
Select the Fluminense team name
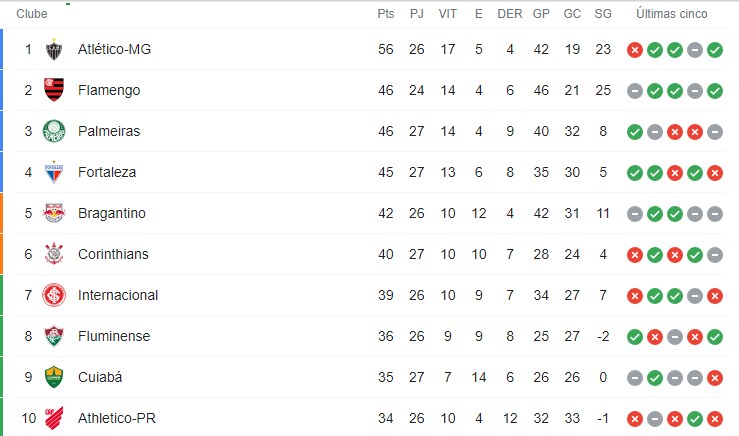[x=114, y=336]
